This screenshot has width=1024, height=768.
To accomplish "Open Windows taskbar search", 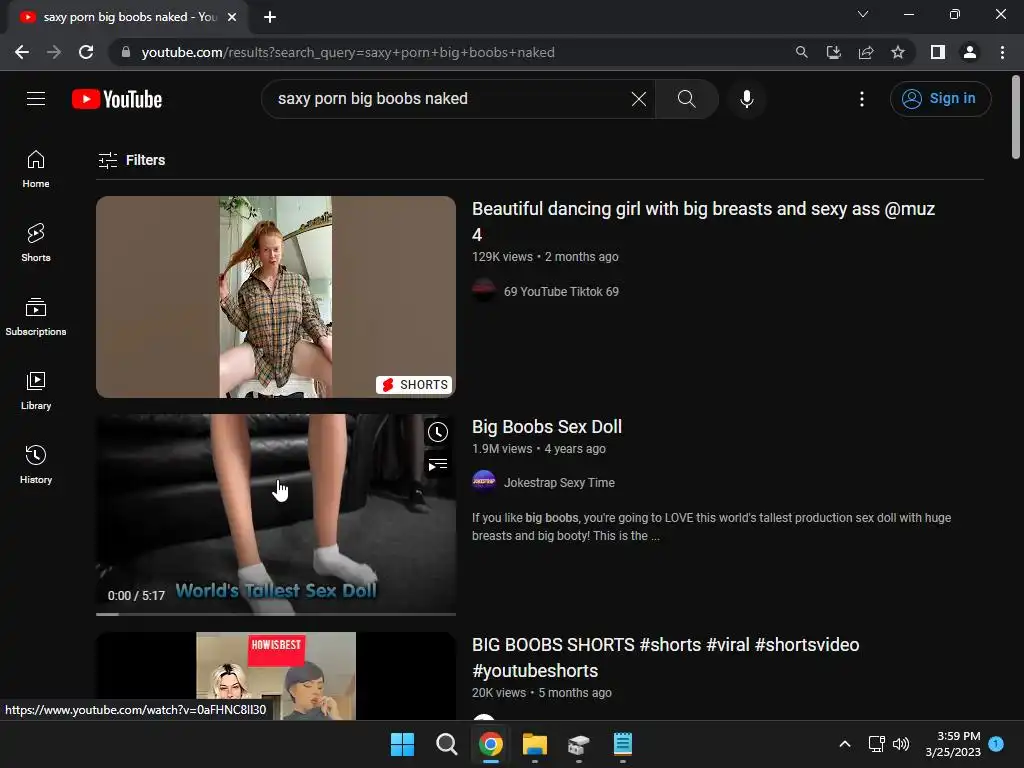I will [447, 744].
